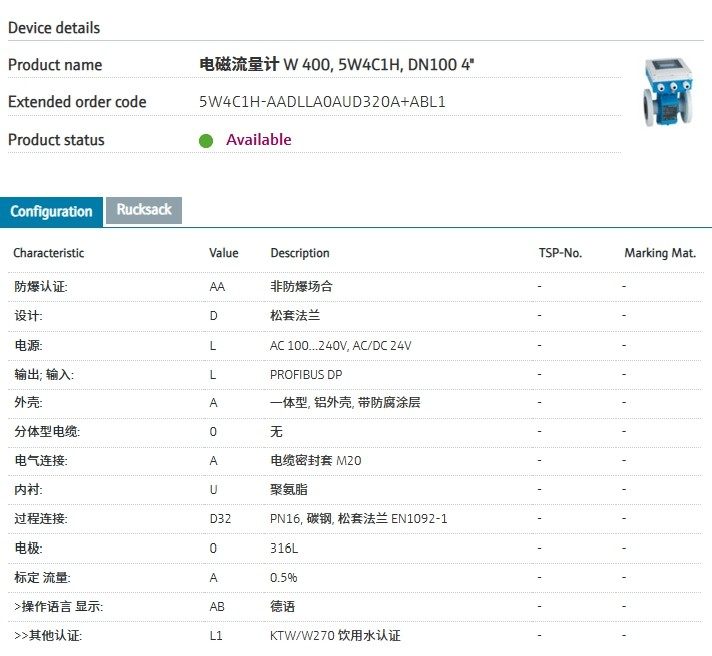Screen dimensions: 712x656
Task: Click the Value column header
Action: [x=224, y=253]
